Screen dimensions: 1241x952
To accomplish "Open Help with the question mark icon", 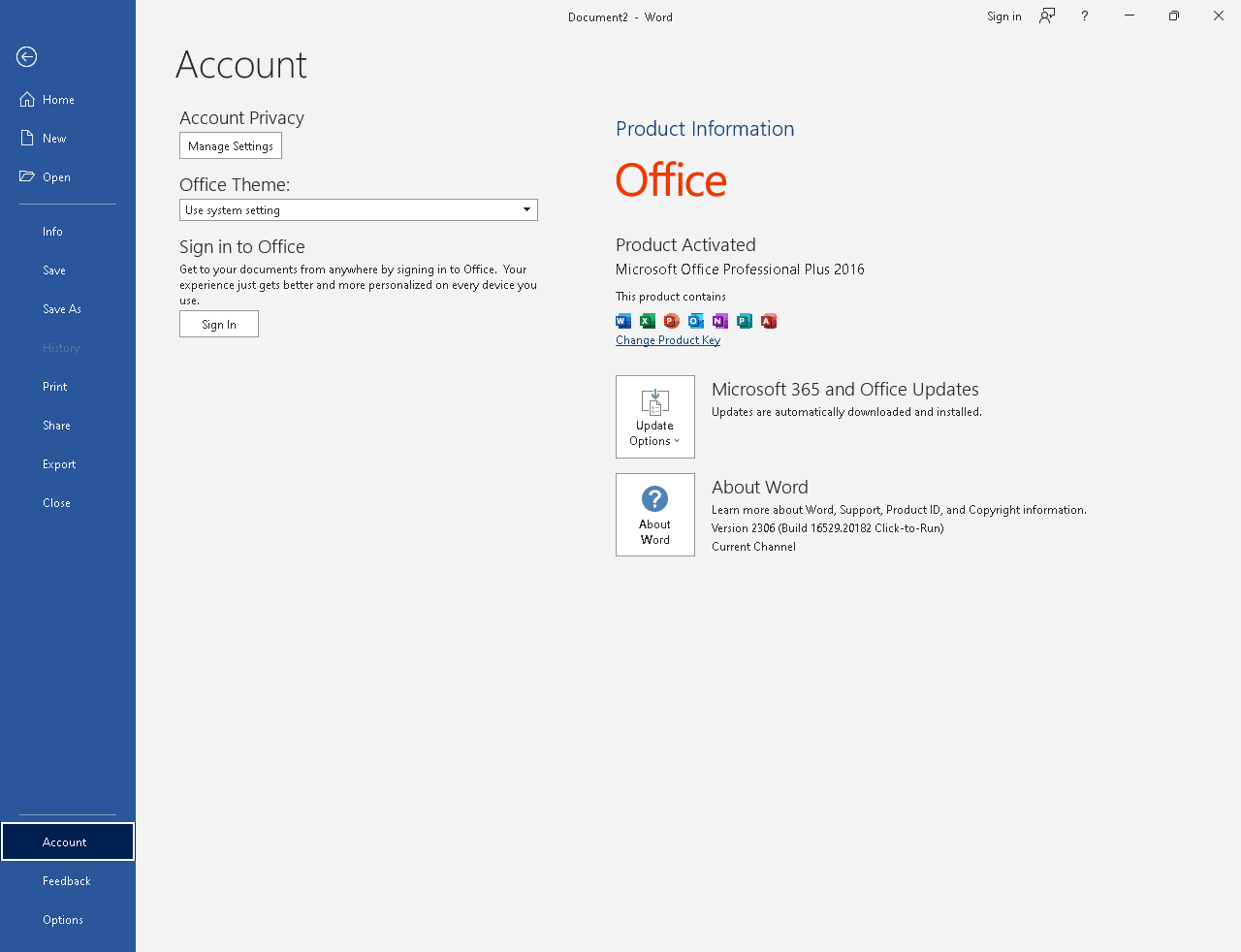I will pyautogui.click(x=1085, y=16).
